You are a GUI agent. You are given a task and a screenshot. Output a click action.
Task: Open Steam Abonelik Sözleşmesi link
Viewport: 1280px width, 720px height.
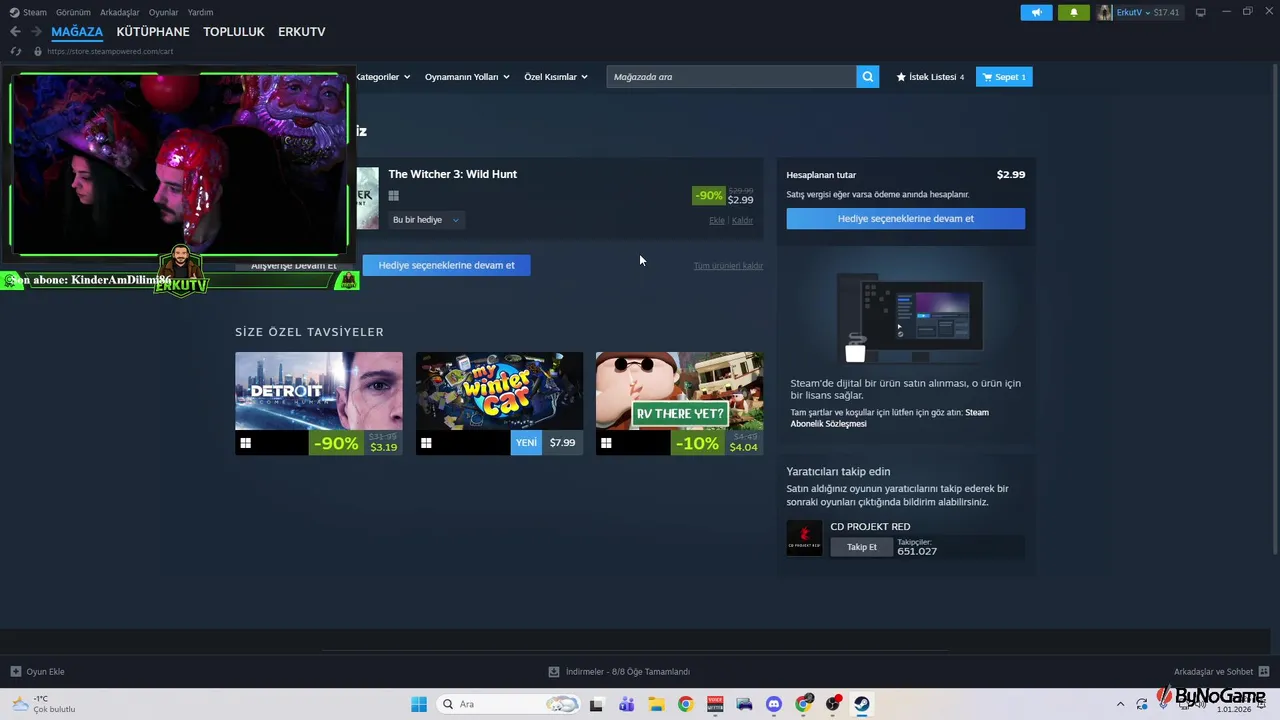coord(890,418)
